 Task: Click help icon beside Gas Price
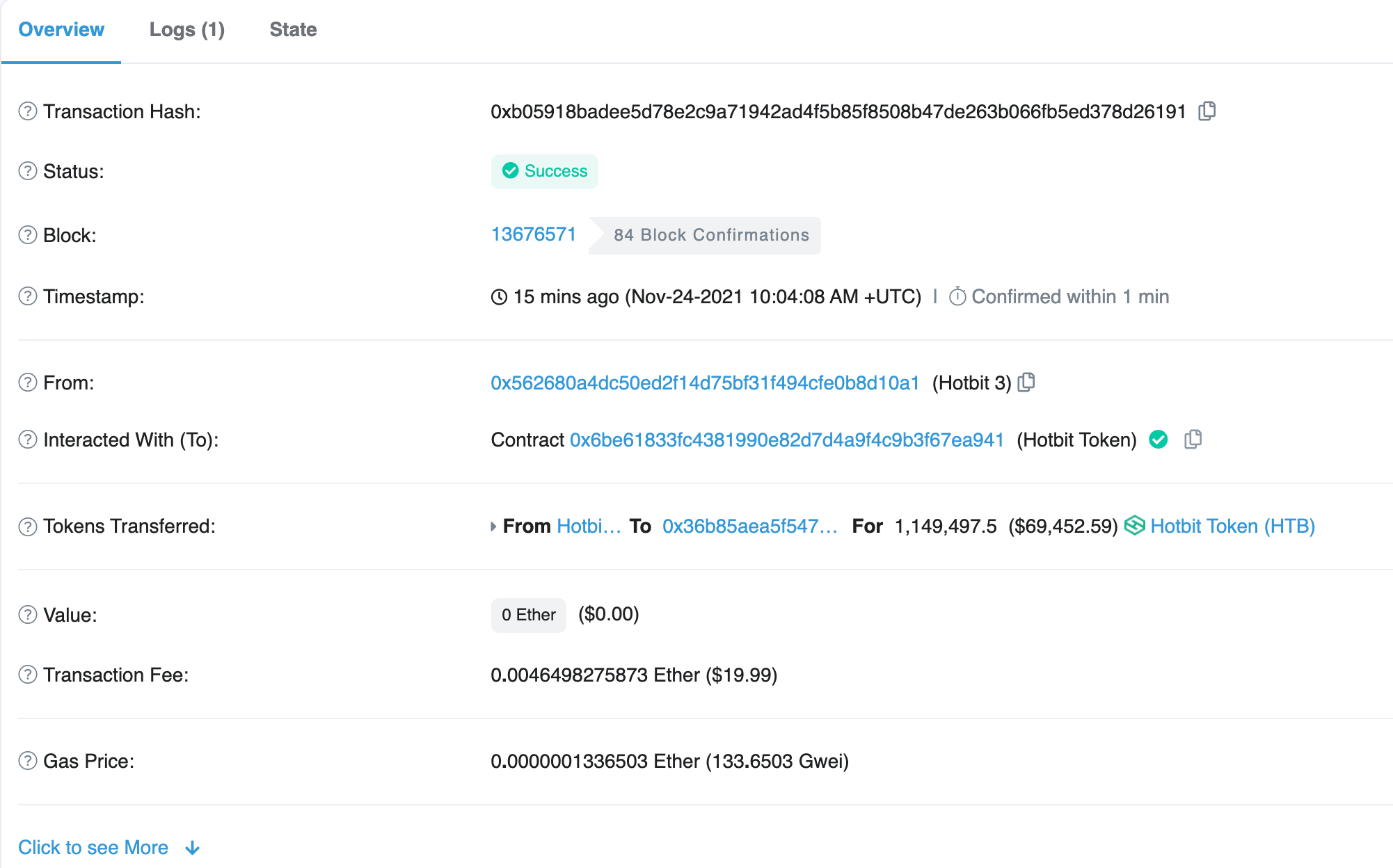28,761
